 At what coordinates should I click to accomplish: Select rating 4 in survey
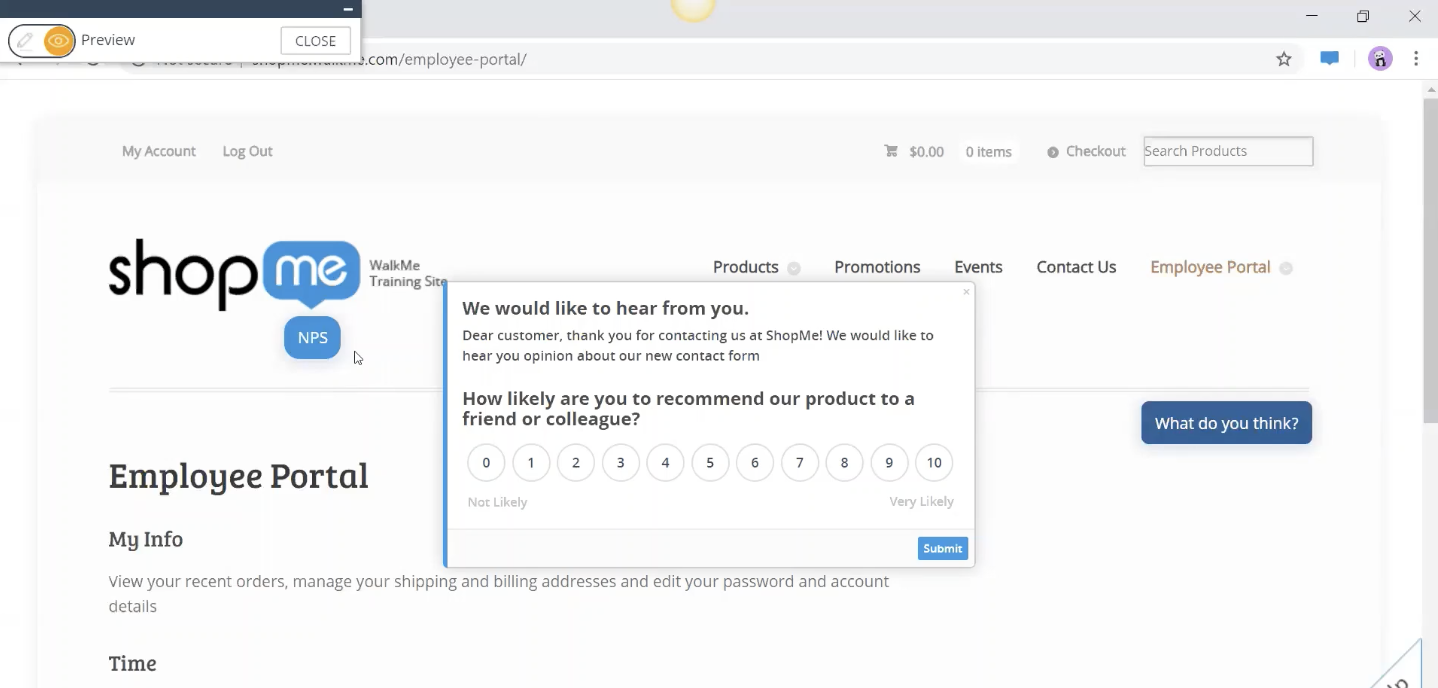point(665,462)
